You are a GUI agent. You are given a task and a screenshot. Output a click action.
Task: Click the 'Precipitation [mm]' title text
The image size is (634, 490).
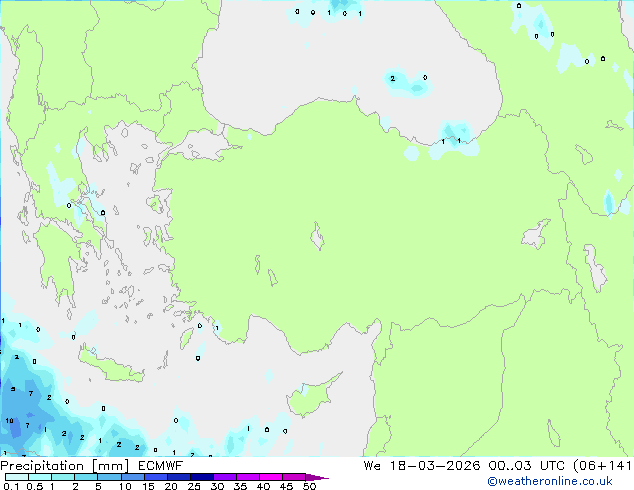coord(65,466)
